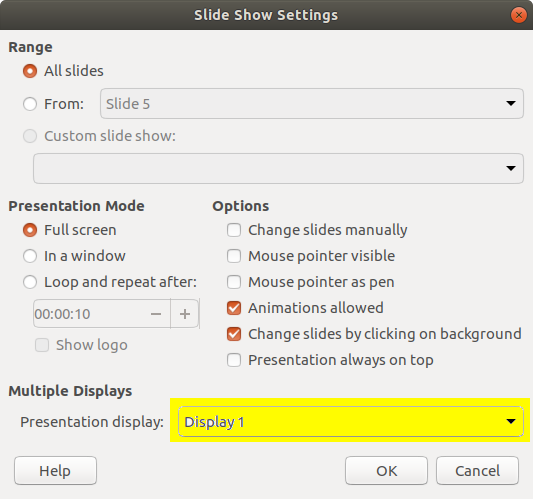Click the Help button
This screenshot has width=533, height=499.
[55, 471]
